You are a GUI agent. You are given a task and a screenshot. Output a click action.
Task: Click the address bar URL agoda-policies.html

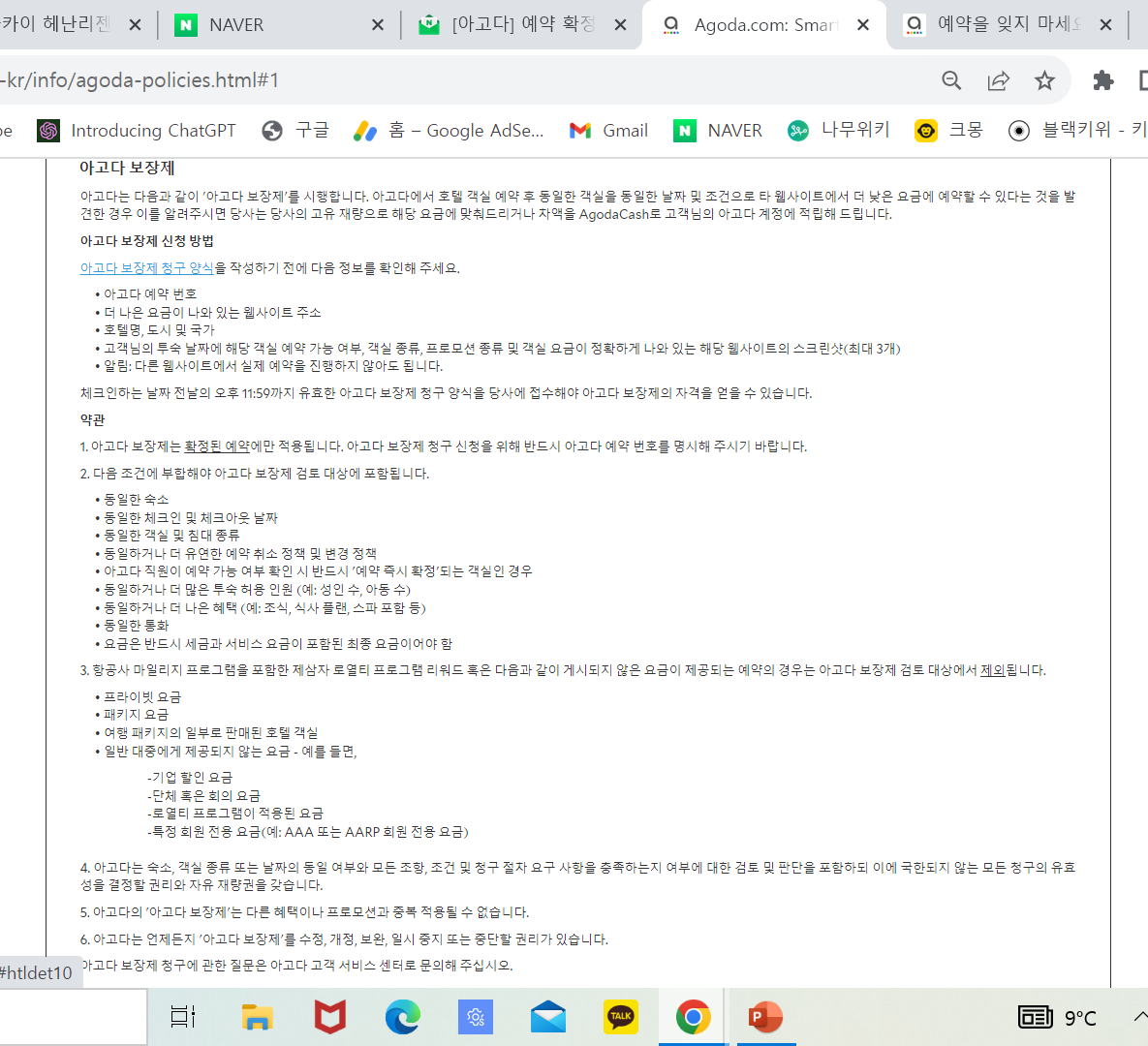point(140,79)
